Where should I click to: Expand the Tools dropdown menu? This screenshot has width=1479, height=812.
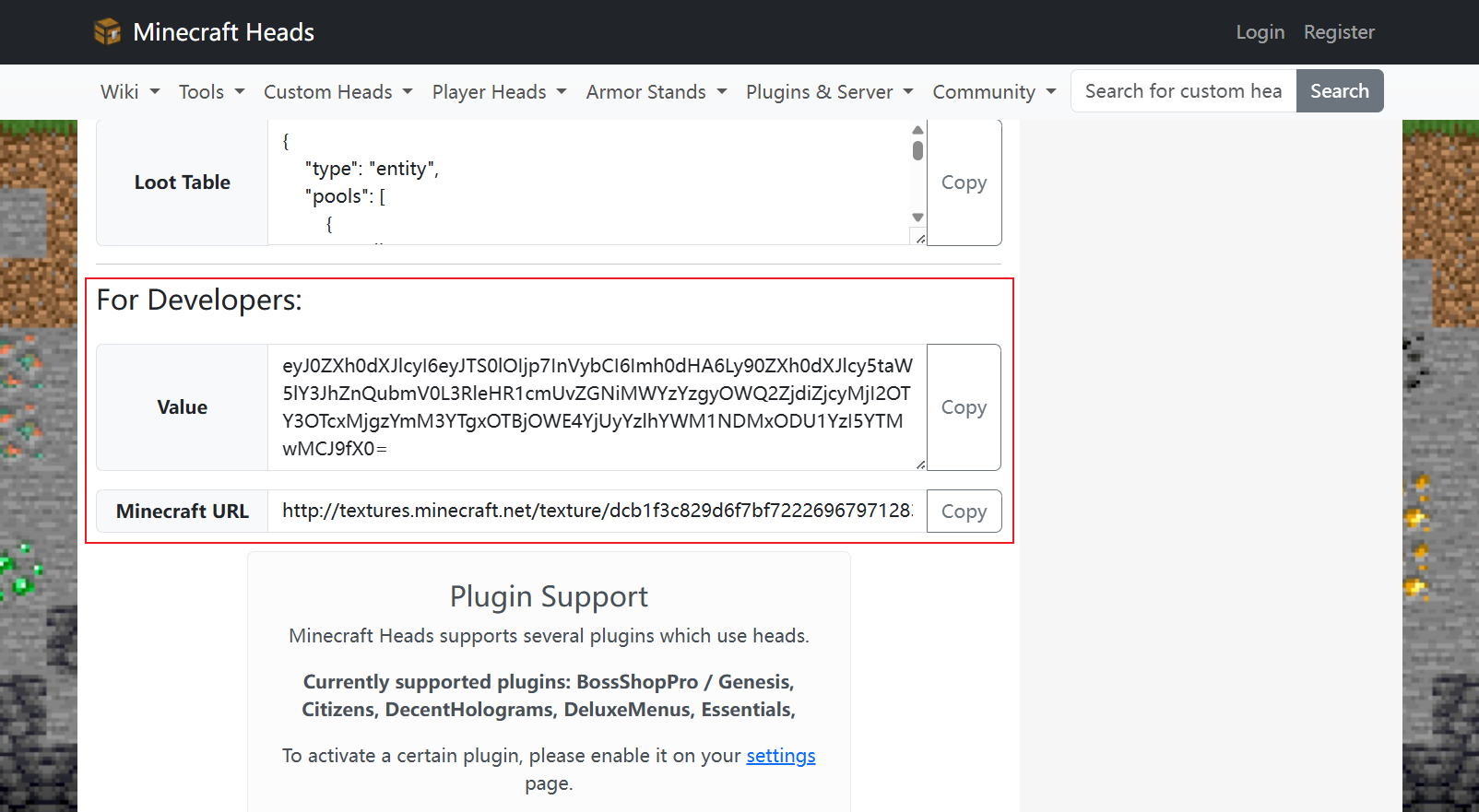coord(212,92)
